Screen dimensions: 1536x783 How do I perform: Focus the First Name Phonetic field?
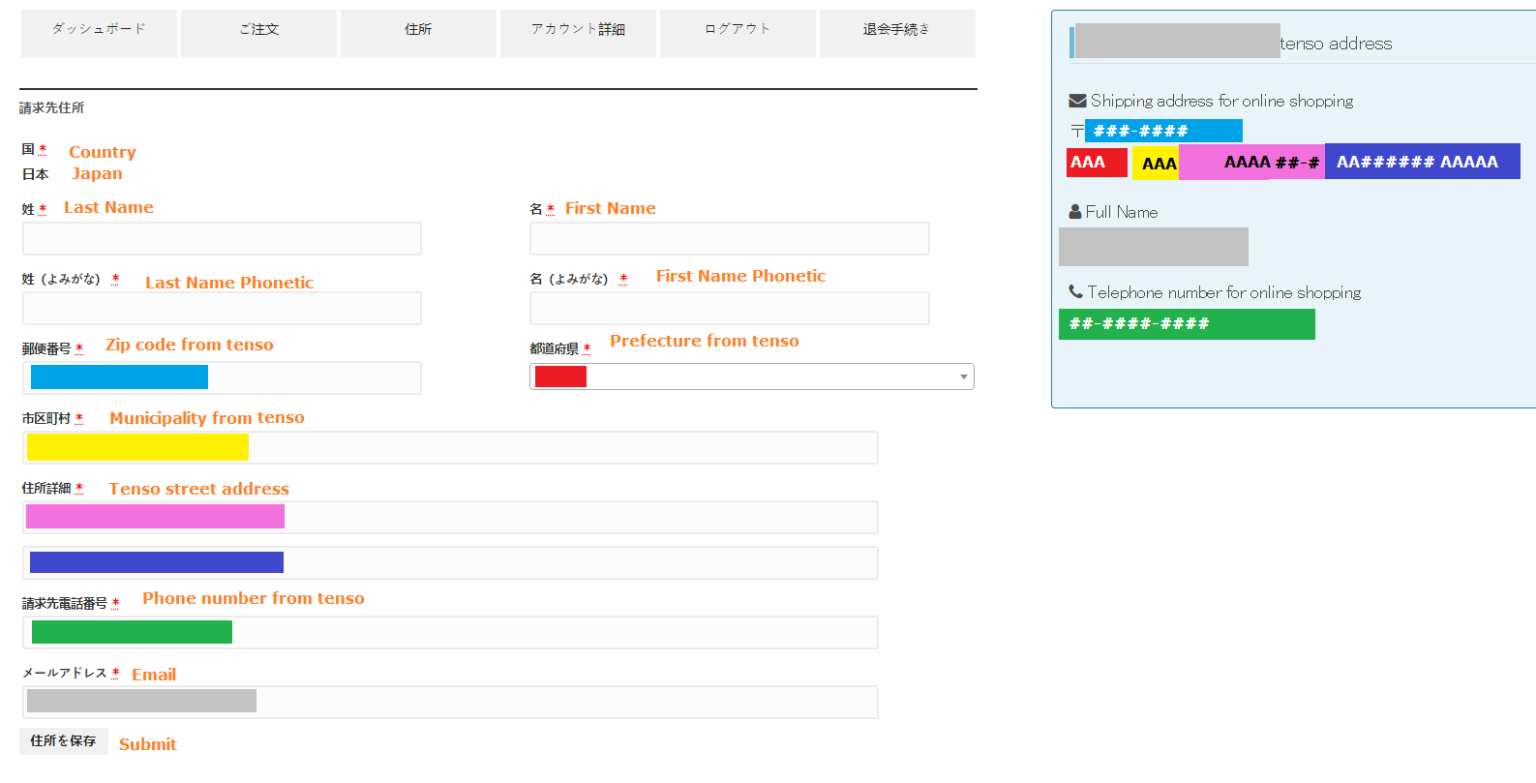point(729,309)
